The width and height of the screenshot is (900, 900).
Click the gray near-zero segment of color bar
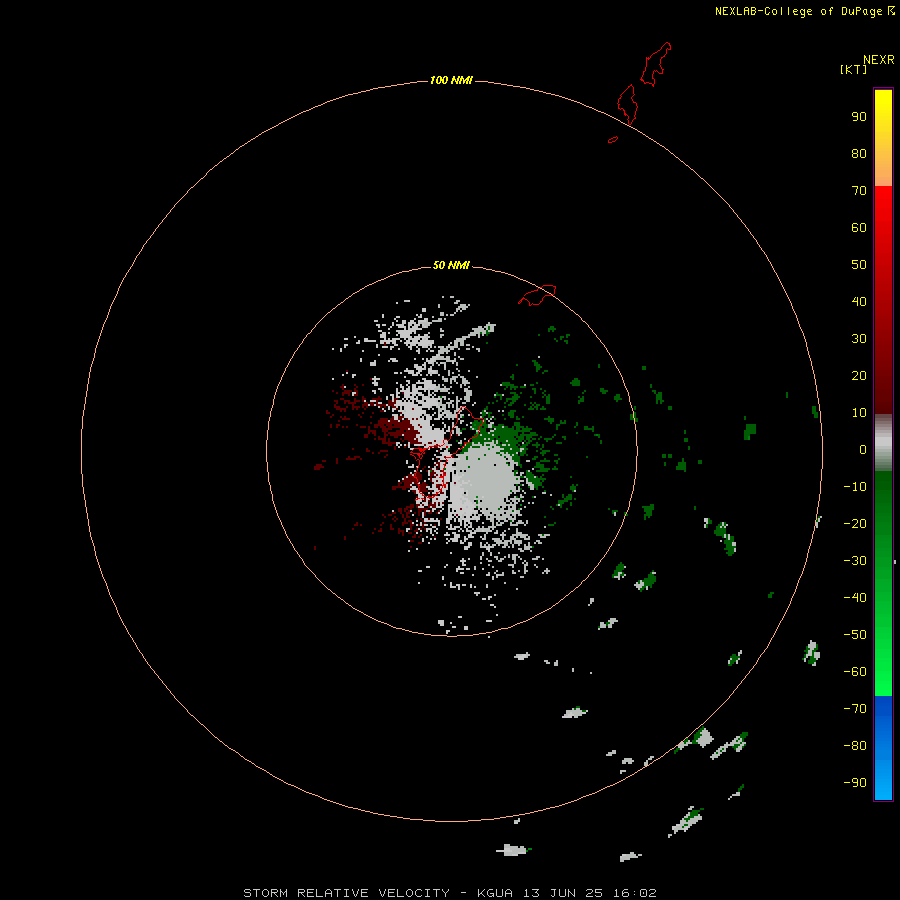tap(883, 443)
